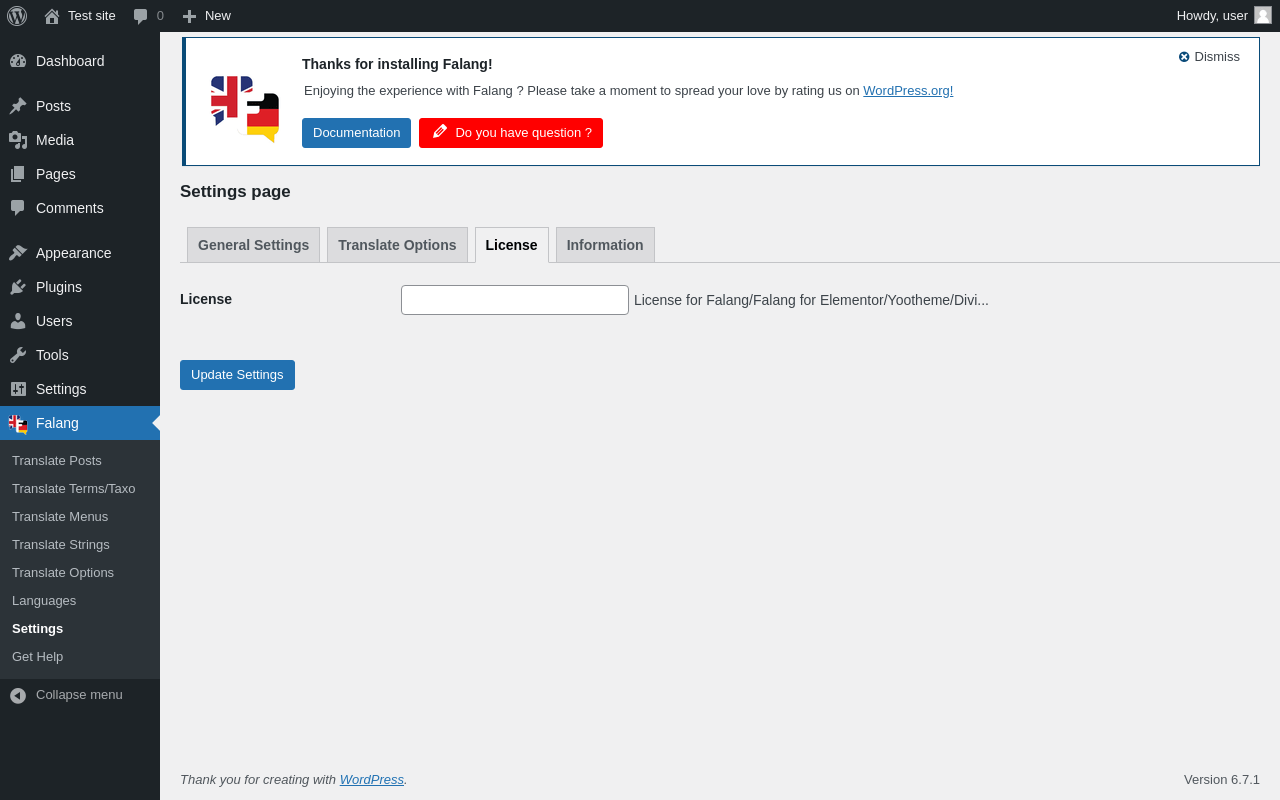Screen dimensions: 1280x800
Task: Open the main Settings sidebar label
Action: click(x=61, y=389)
